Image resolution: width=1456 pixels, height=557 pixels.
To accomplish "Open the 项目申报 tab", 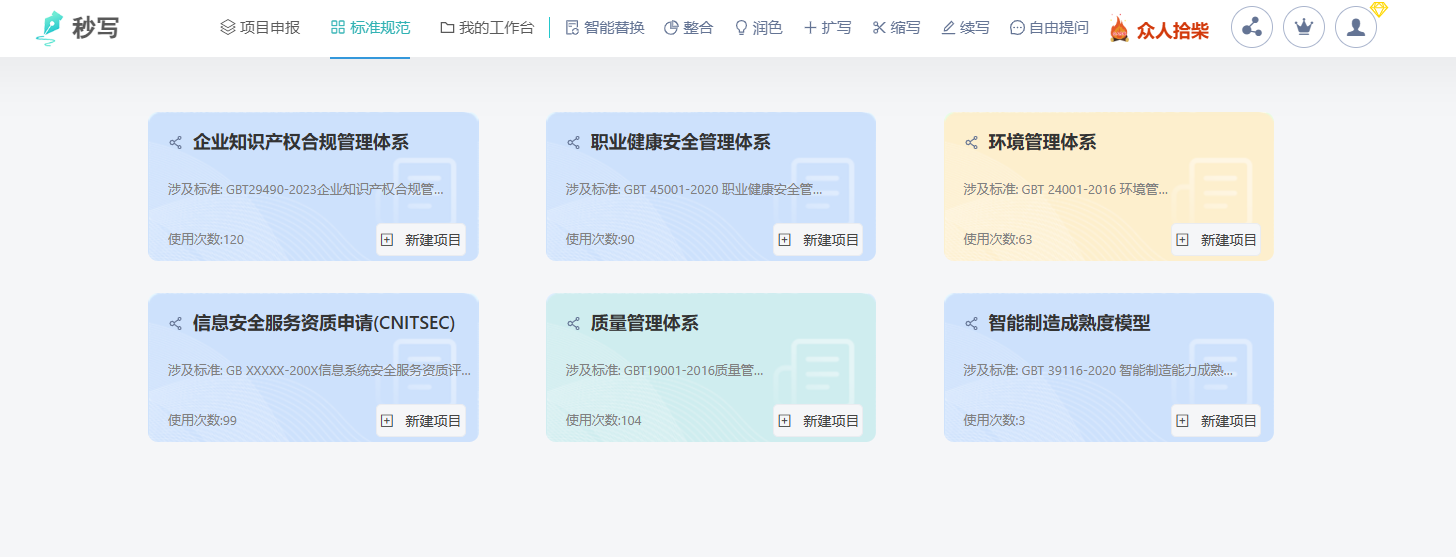I will tap(260, 28).
